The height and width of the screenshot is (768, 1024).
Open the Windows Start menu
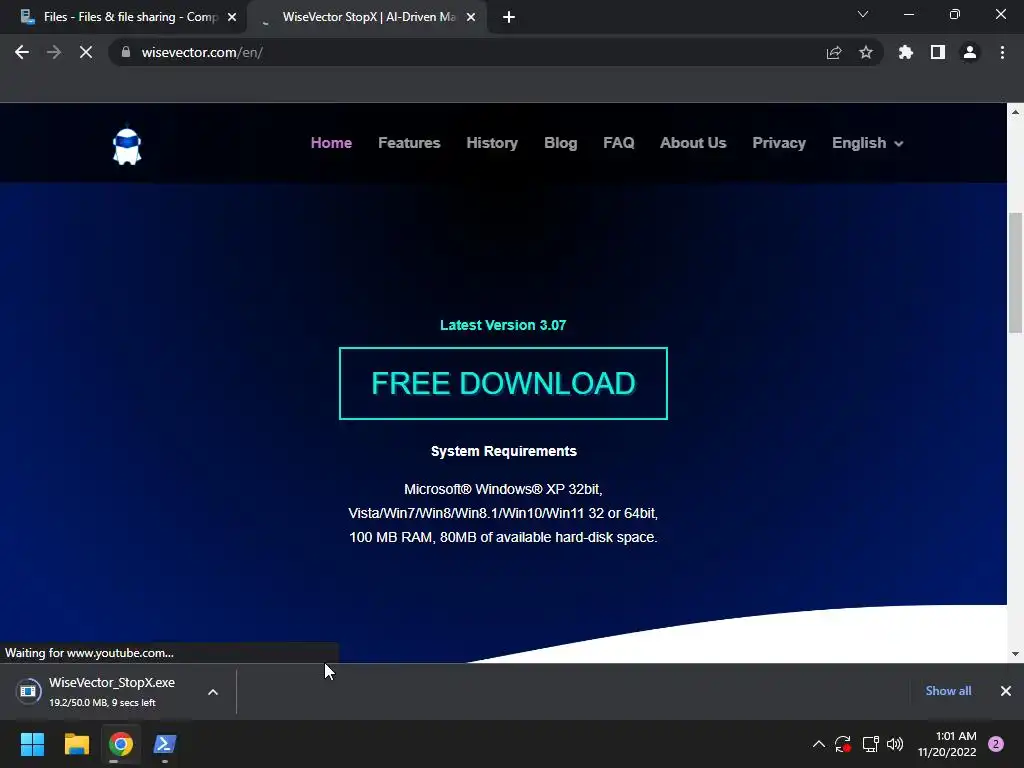32,744
